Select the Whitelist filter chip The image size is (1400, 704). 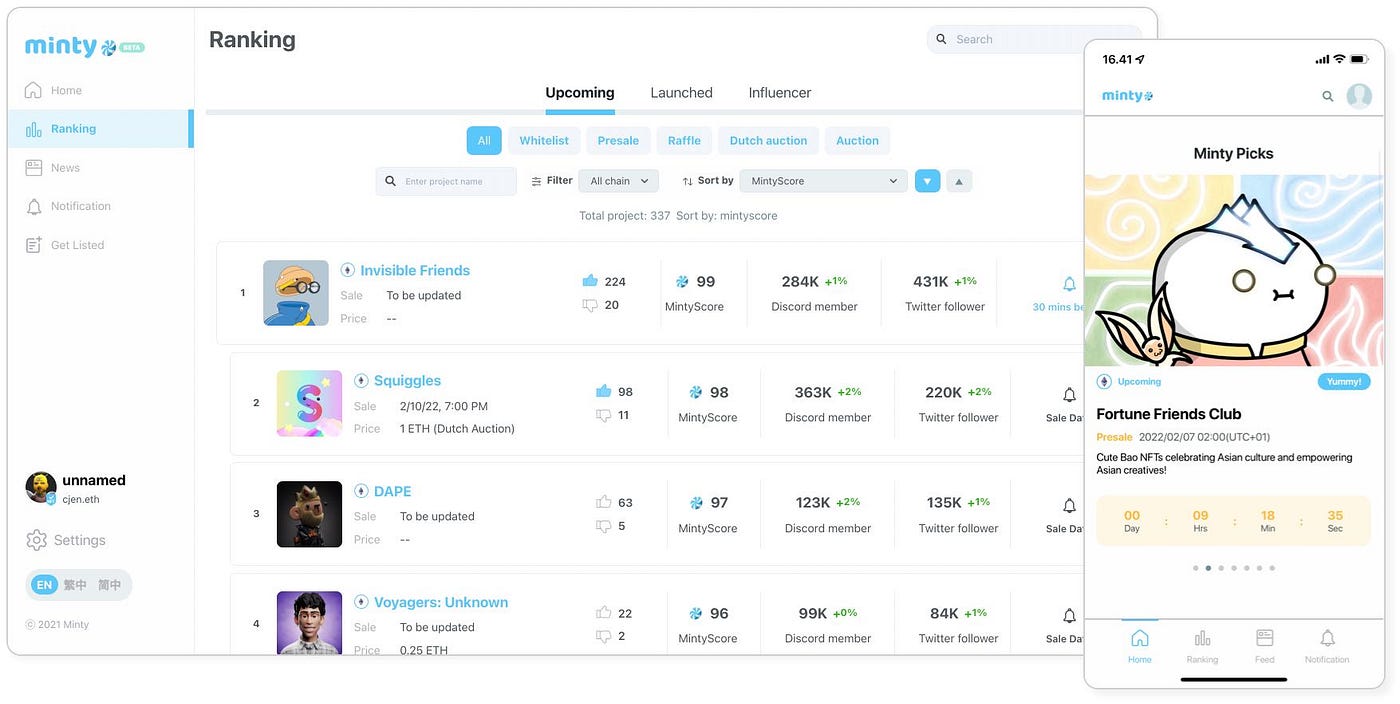click(544, 141)
